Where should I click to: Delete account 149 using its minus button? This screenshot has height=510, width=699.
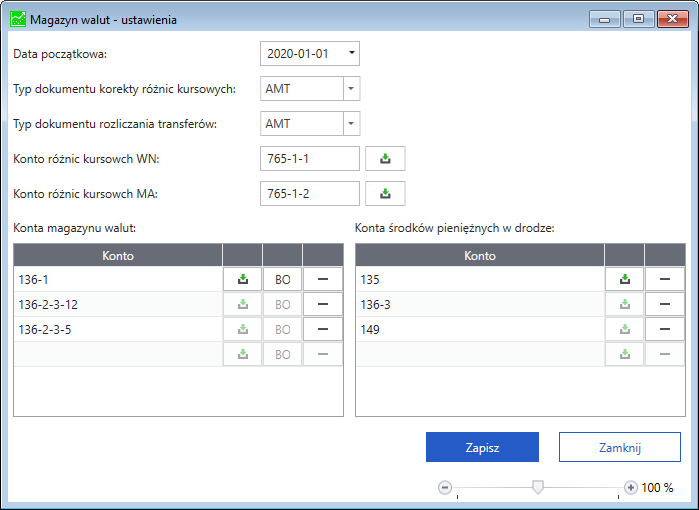[x=664, y=329]
